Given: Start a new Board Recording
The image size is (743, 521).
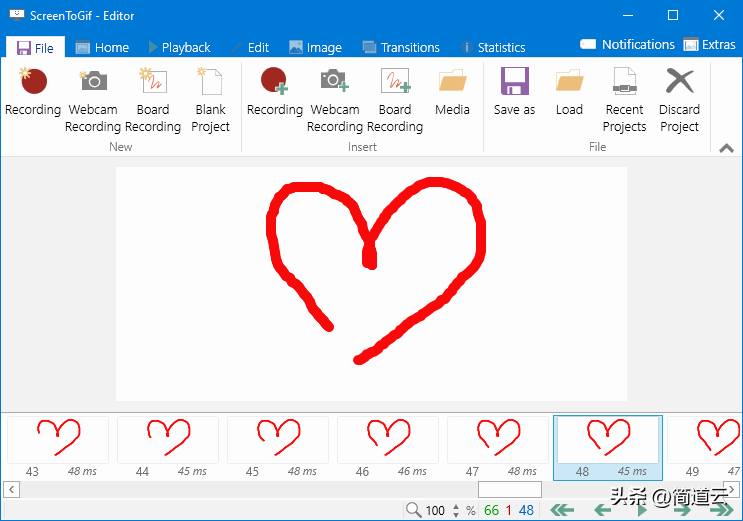Looking at the screenshot, I should click(153, 101).
